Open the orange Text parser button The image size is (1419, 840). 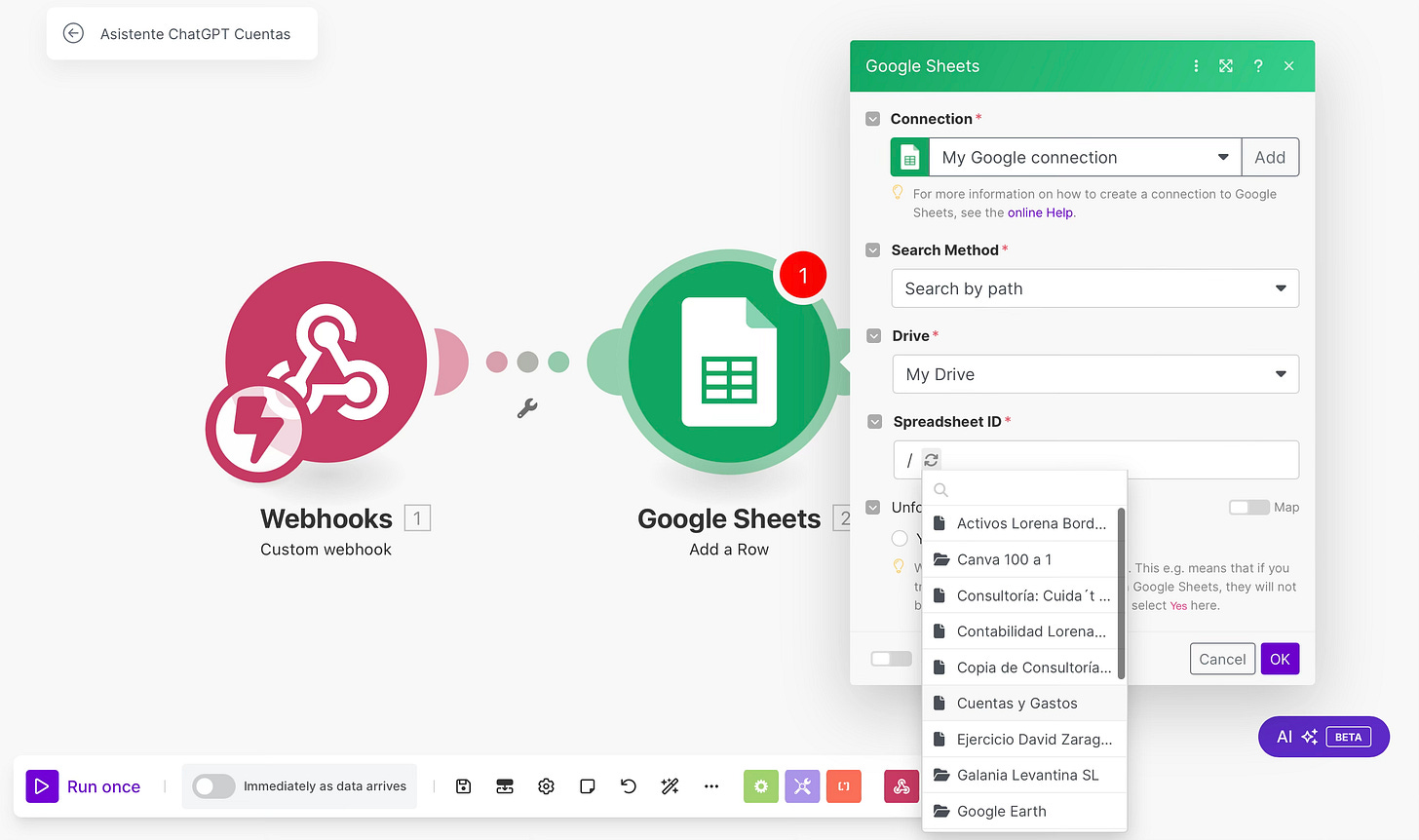844,786
